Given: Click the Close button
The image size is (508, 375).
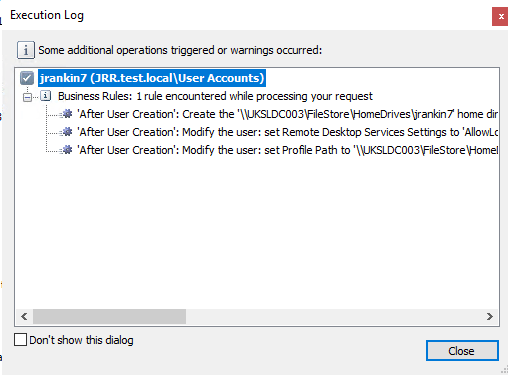Looking at the screenshot, I should coord(462,351).
